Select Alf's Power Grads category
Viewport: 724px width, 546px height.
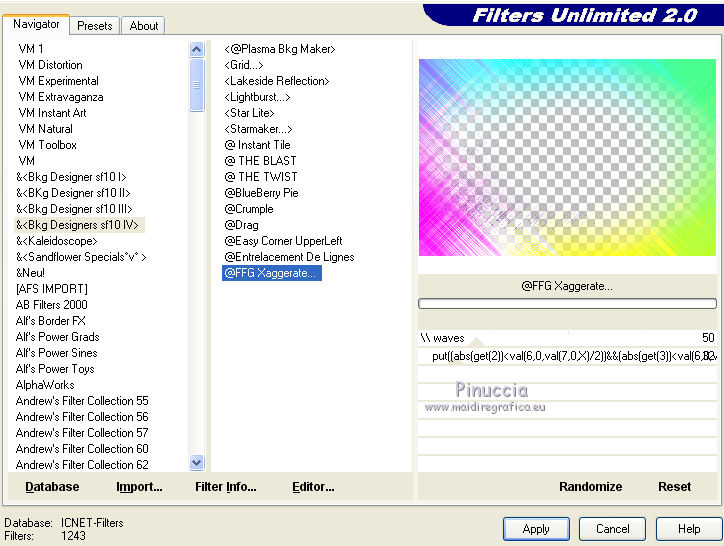(x=57, y=337)
